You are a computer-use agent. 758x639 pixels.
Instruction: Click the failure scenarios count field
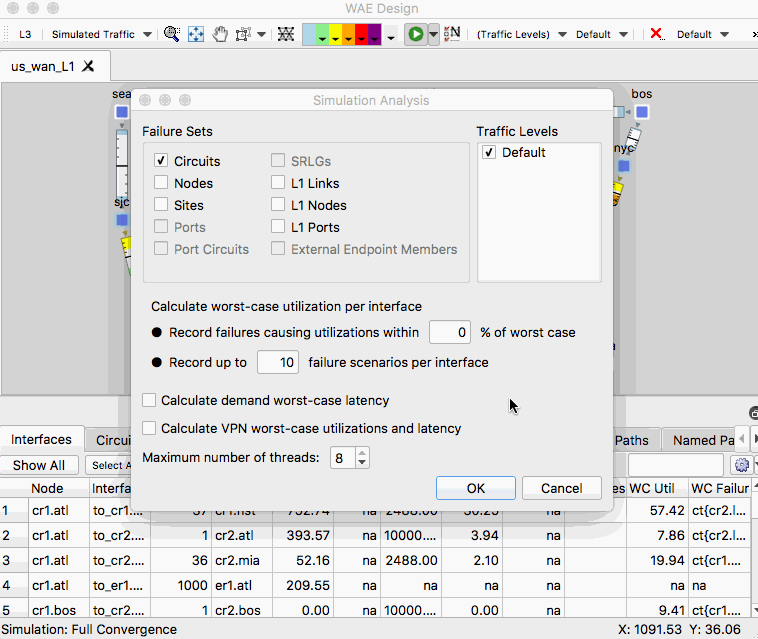[x=277, y=362]
